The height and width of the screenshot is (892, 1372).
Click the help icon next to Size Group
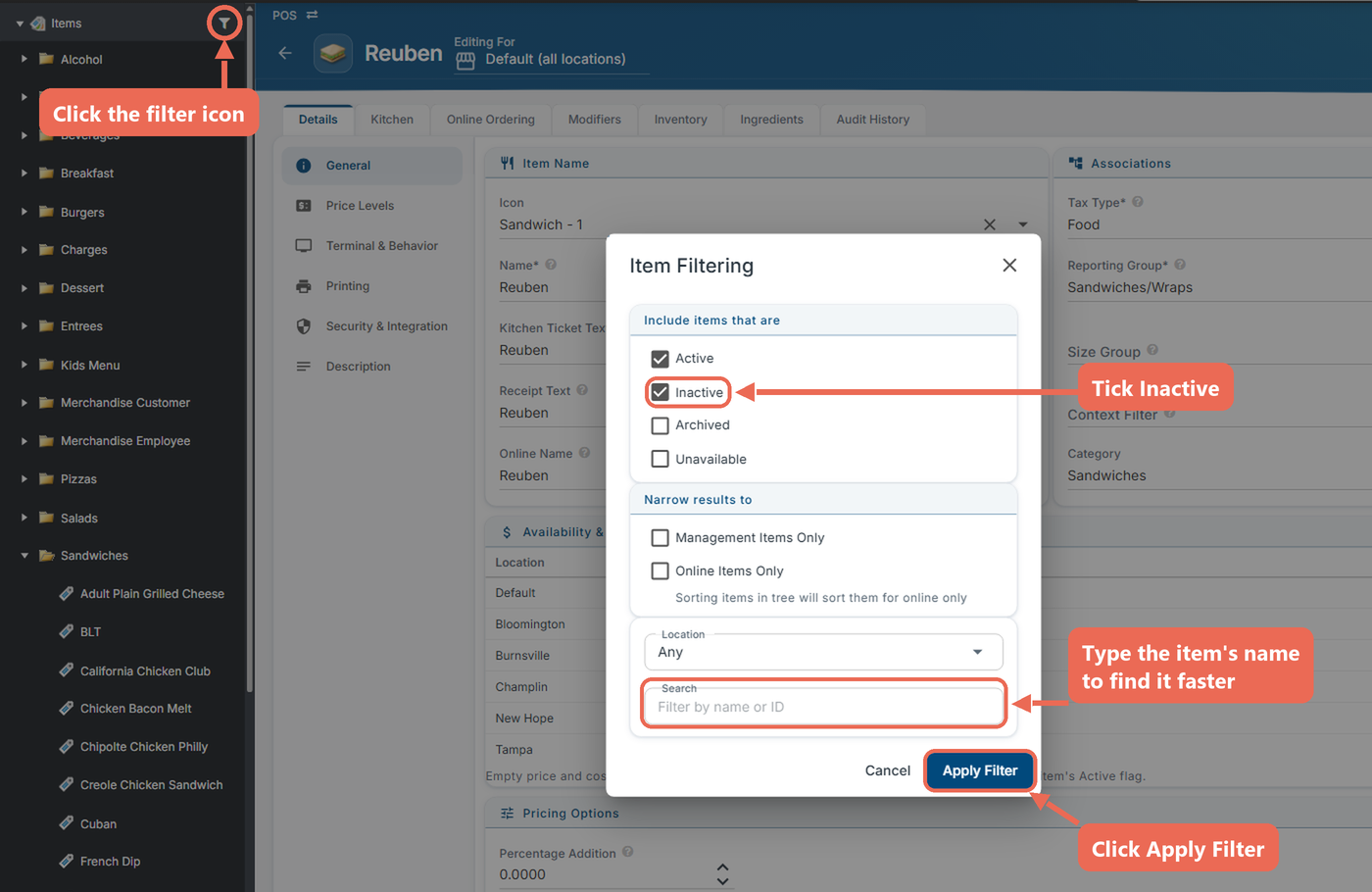coord(1152,350)
